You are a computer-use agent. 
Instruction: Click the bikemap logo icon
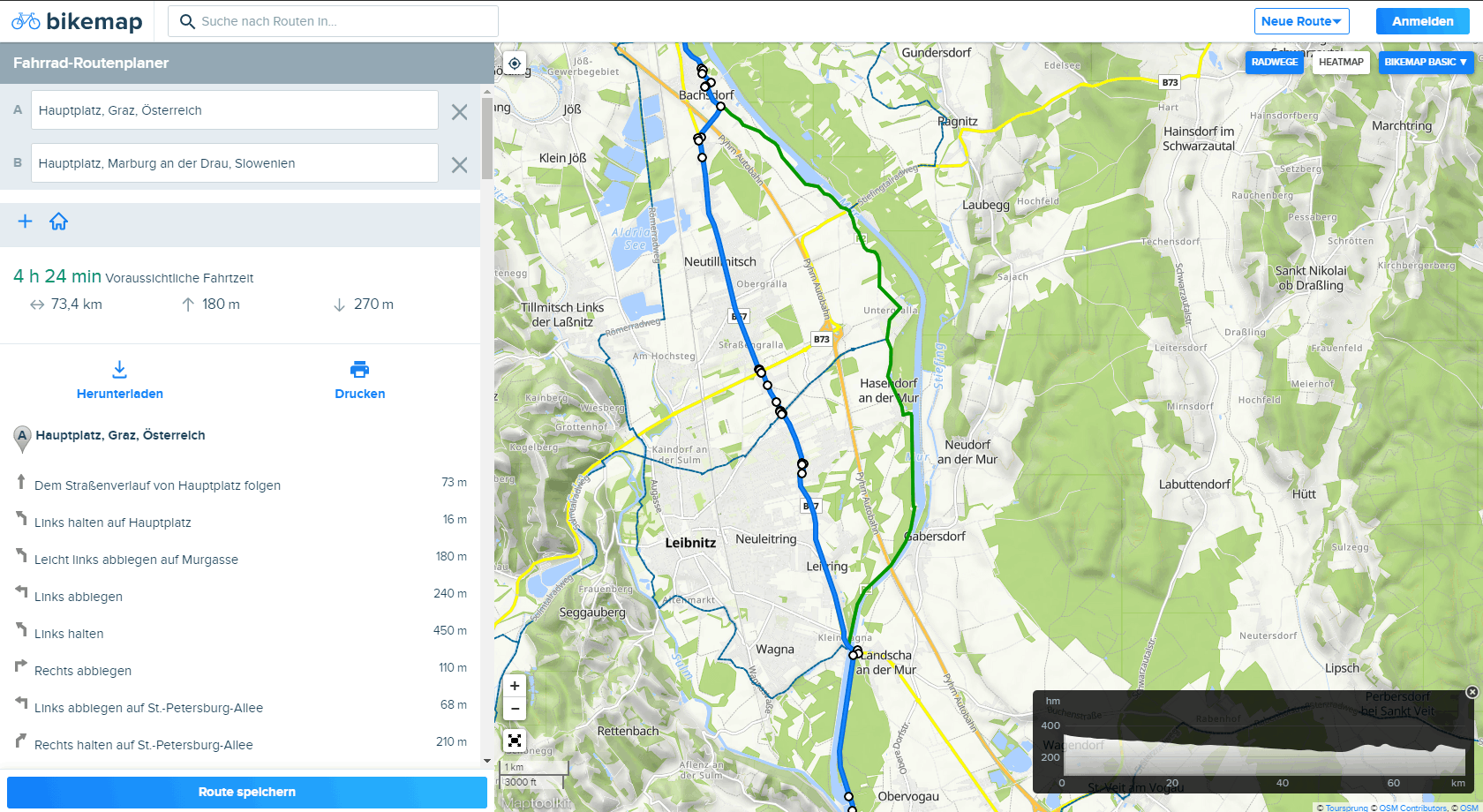click(x=26, y=21)
